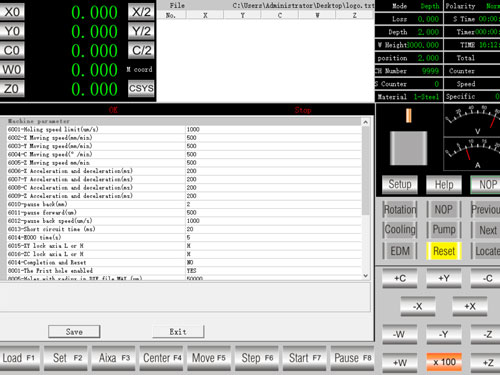The height and width of the screenshot is (375, 500).
Task: Click Start F7 in the bottom bar
Action: (305, 358)
